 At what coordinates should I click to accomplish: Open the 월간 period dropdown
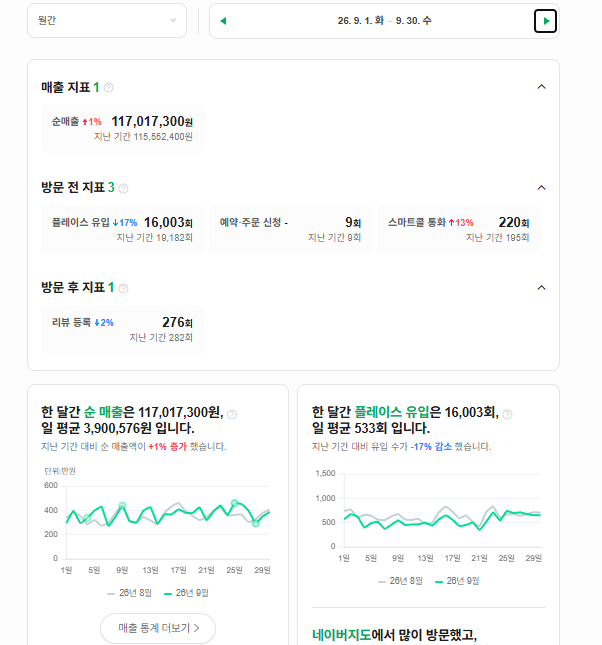point(107,21)
